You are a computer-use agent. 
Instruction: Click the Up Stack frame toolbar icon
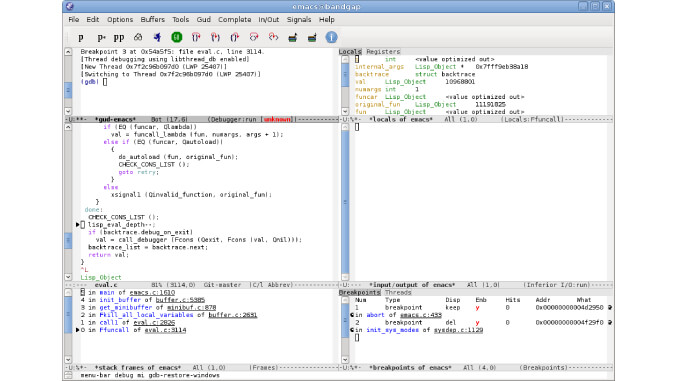pyautogui.click(x=293, y=37)
